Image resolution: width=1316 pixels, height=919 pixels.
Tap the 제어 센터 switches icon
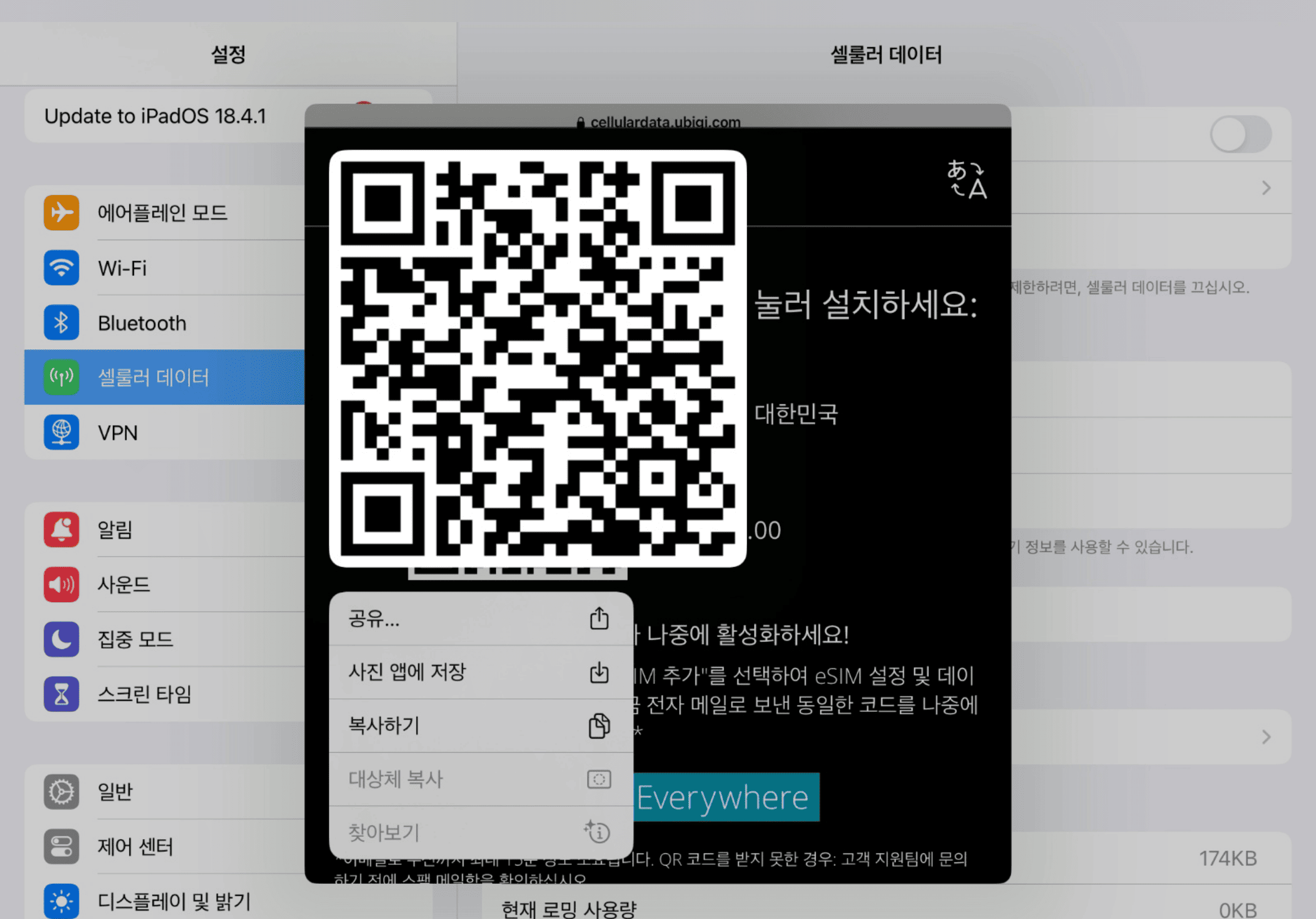[61, 846]
